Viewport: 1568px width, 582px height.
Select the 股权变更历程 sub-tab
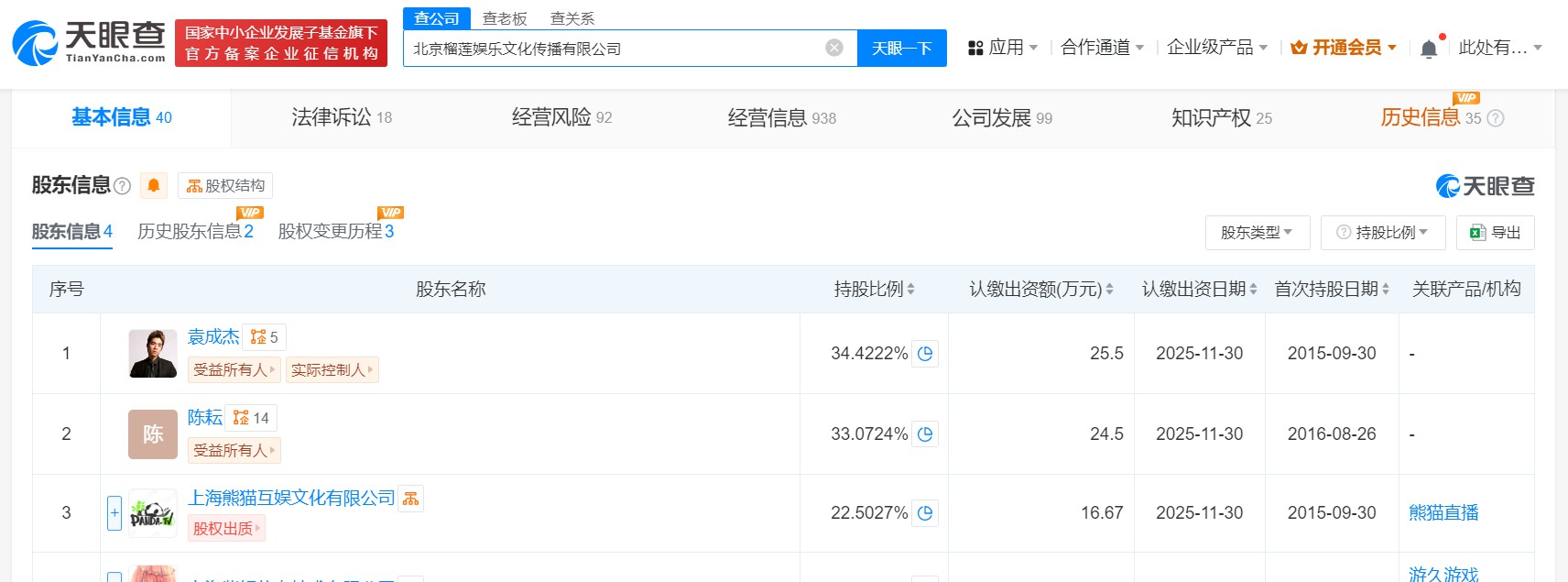click(336, 232)
